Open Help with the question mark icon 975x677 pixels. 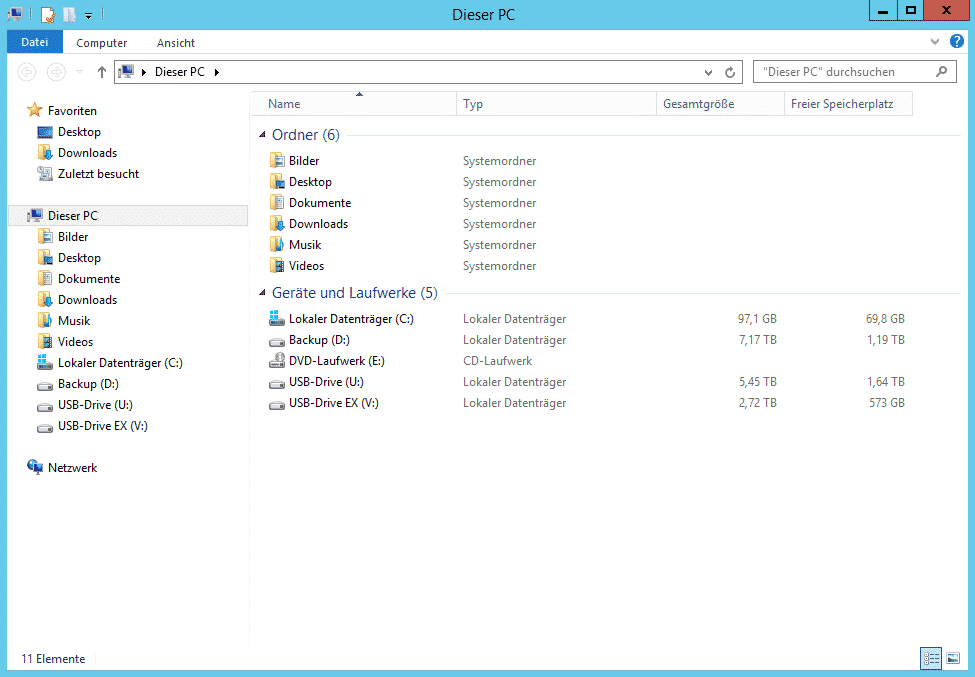pos(957,42)
